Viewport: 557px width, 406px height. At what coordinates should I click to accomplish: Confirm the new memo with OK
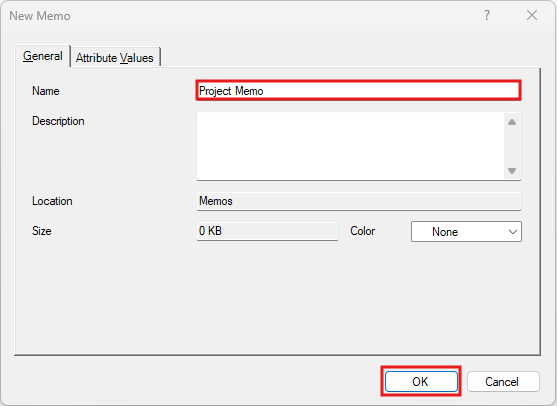click(x=421, y=381)
